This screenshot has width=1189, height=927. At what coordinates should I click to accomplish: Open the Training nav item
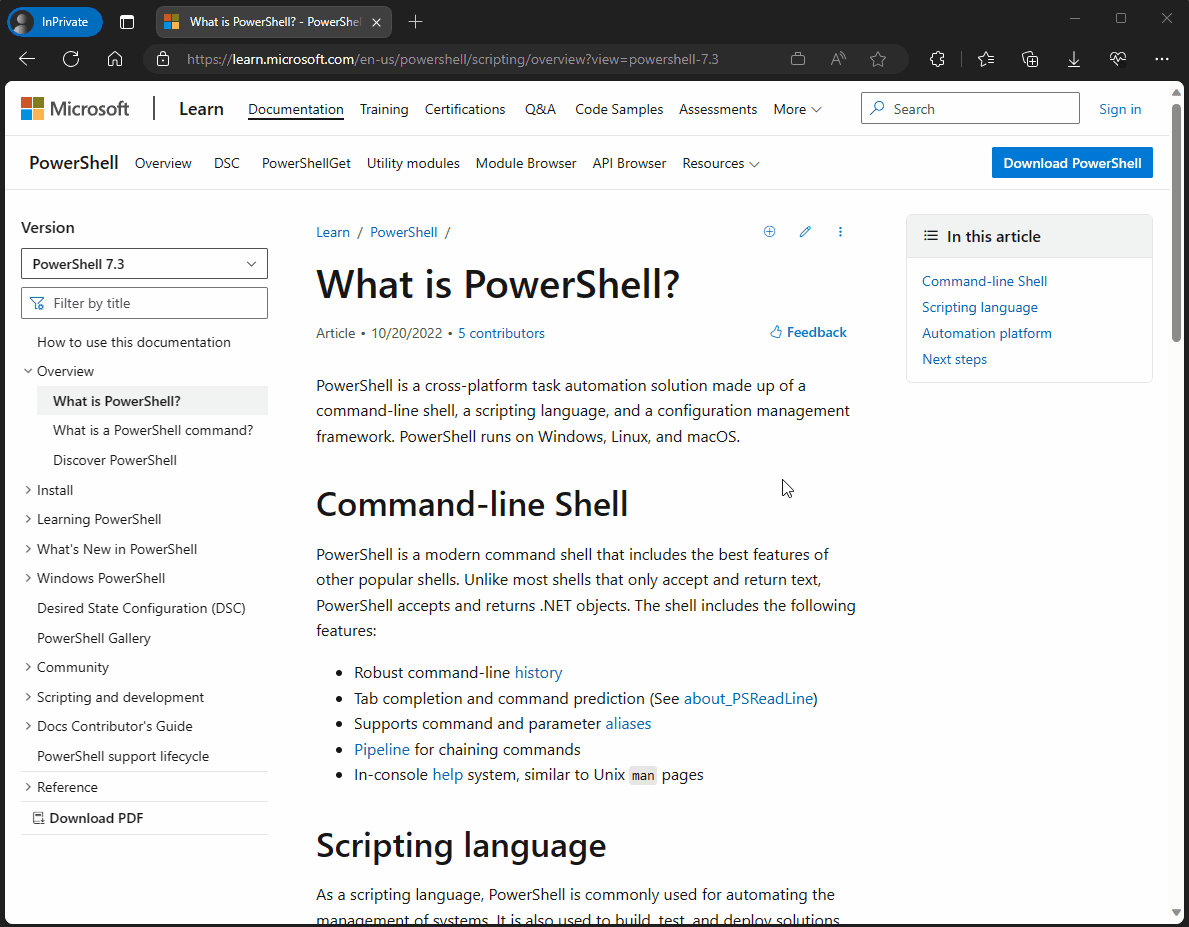pyautogui.click(x=384, y=109)
